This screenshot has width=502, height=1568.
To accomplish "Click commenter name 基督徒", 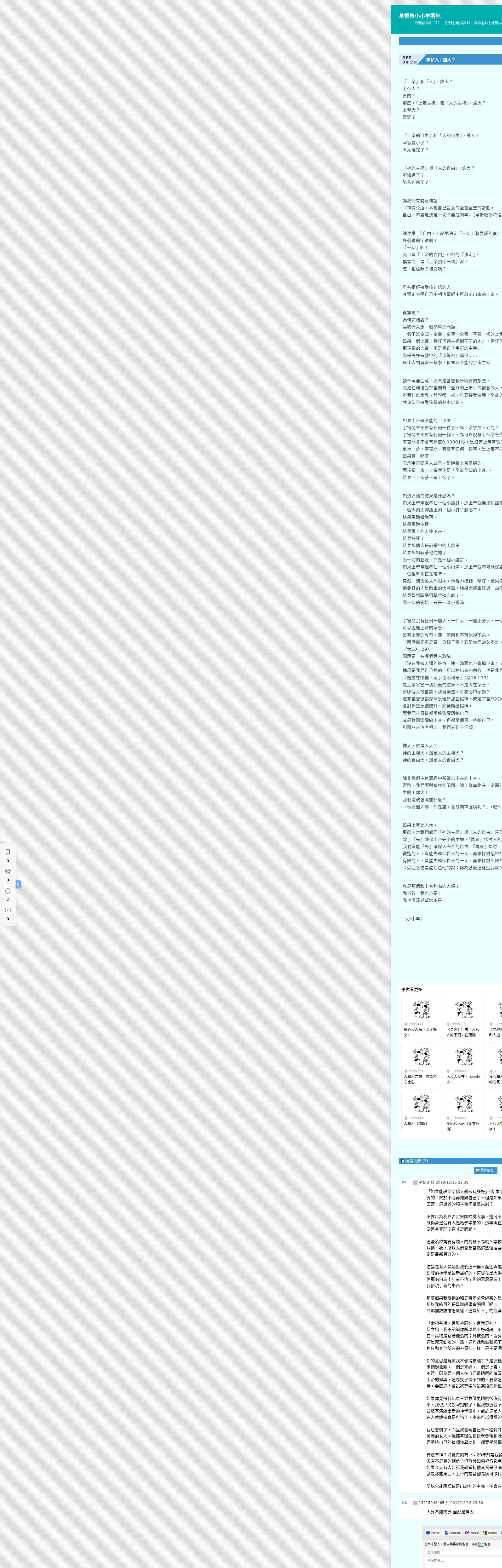I will 424,1182.
